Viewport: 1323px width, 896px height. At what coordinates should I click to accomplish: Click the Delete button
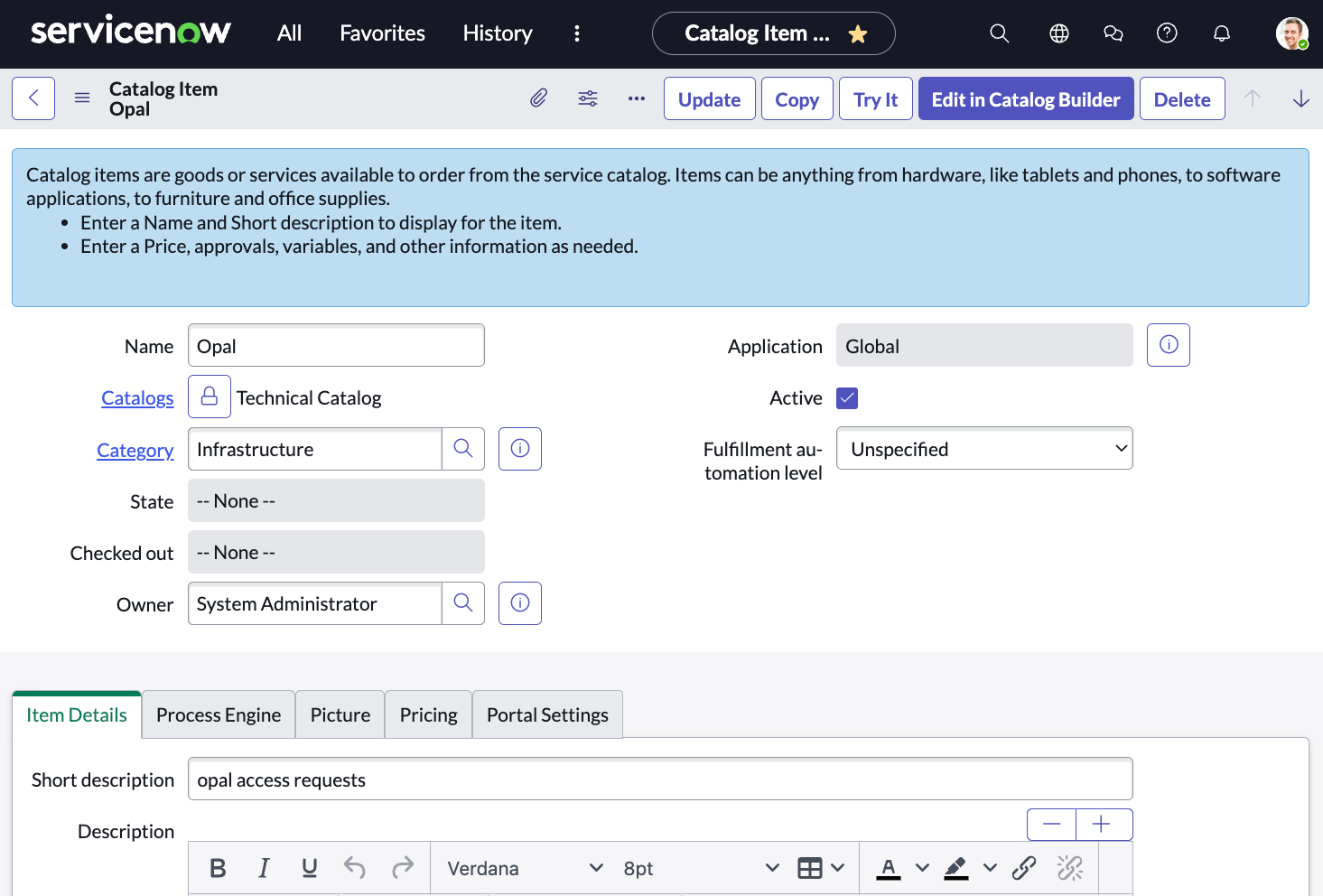(x=1182, y=98)
